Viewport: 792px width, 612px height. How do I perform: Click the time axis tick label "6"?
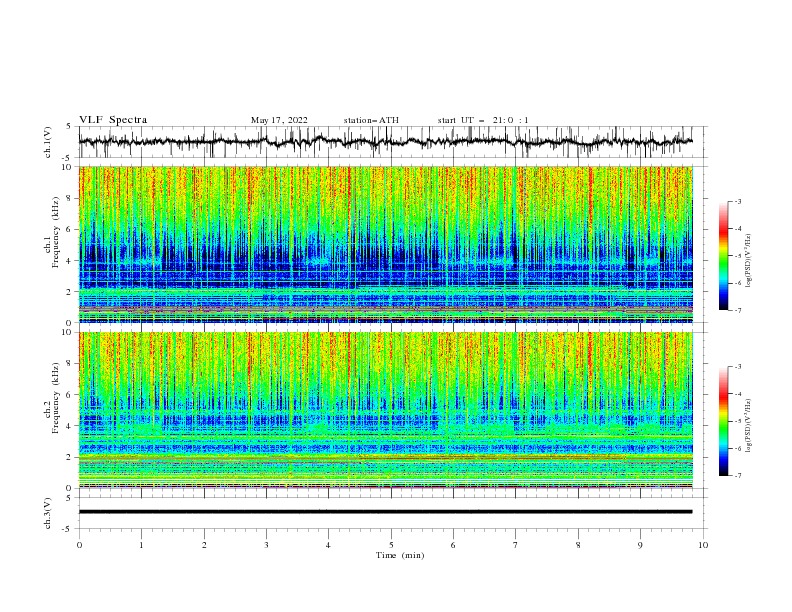pyautogui.click(x=453, y=545)
